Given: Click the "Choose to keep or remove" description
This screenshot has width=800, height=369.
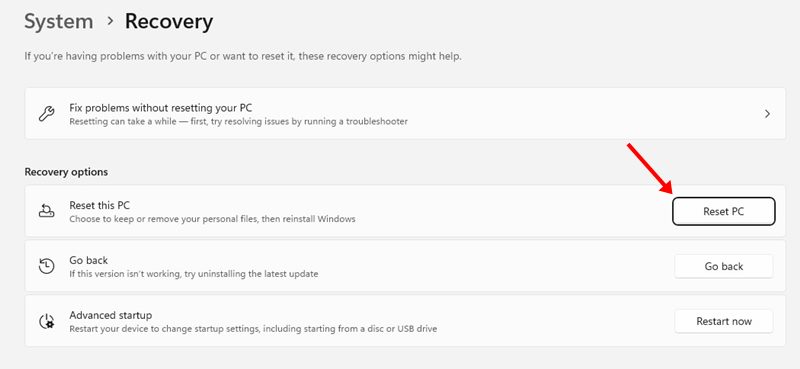Looking at the screenshot, I should pyautogui.click(x=212, y=219).
